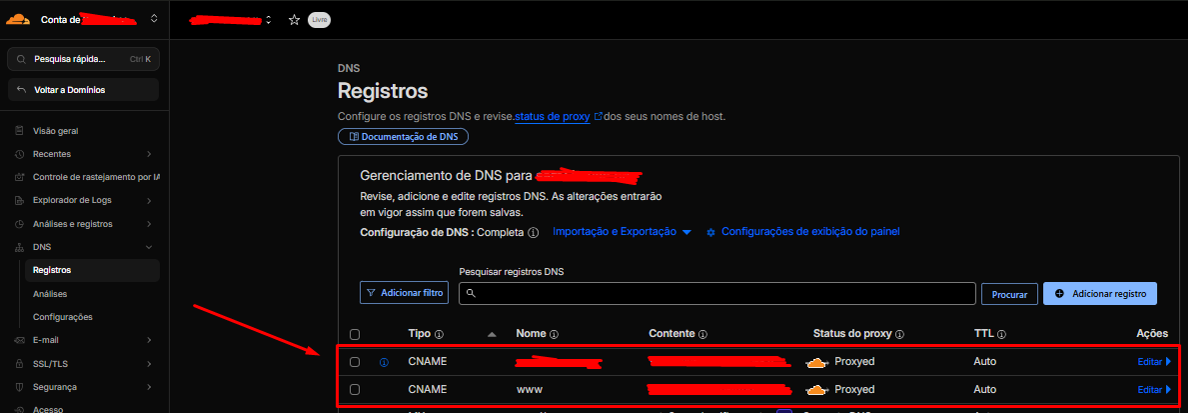Click the Cloudflare logo
This screenshot has width=1188, height=413.
(x=17, y=19)
